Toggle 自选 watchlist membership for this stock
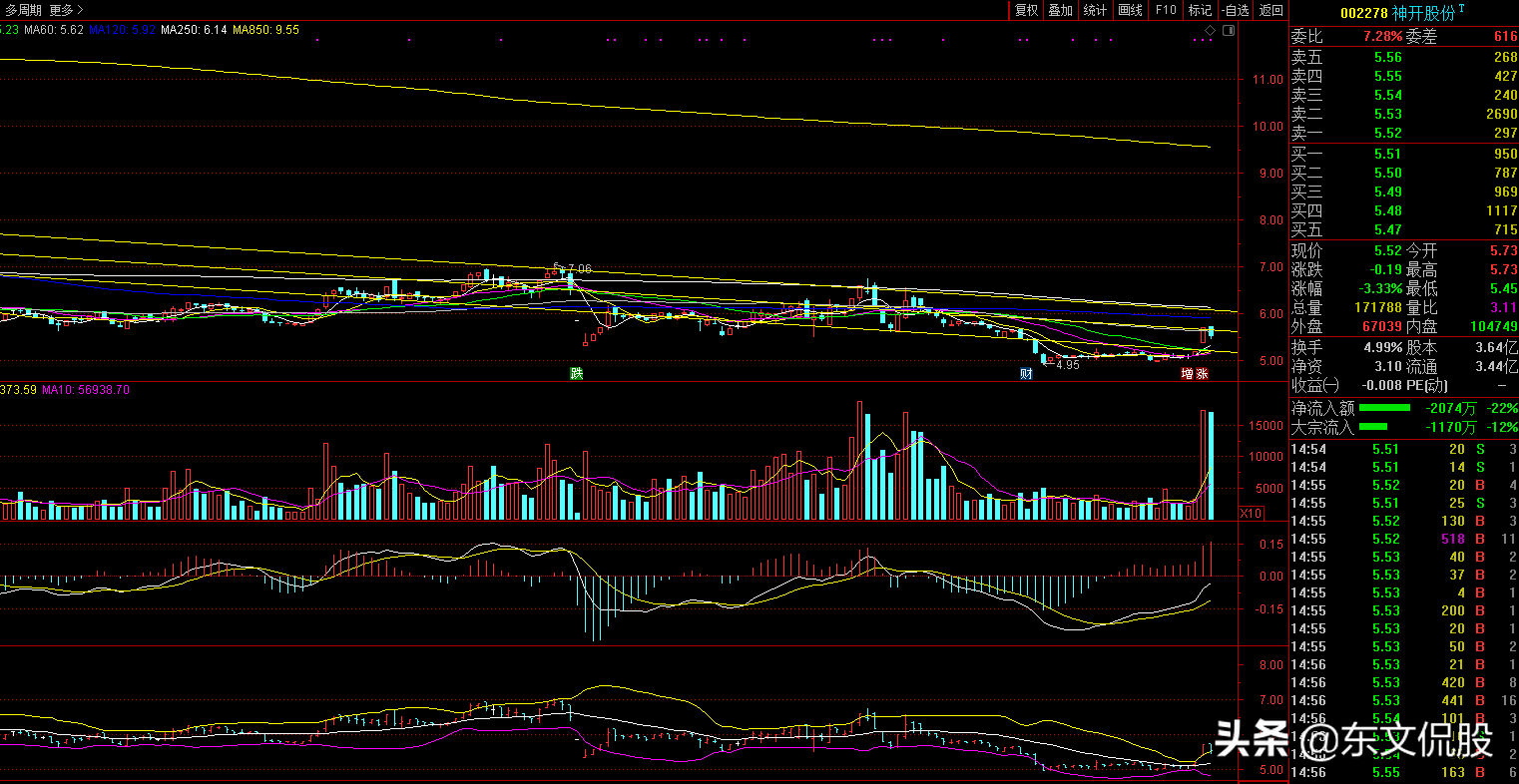 coord(1235,10)
